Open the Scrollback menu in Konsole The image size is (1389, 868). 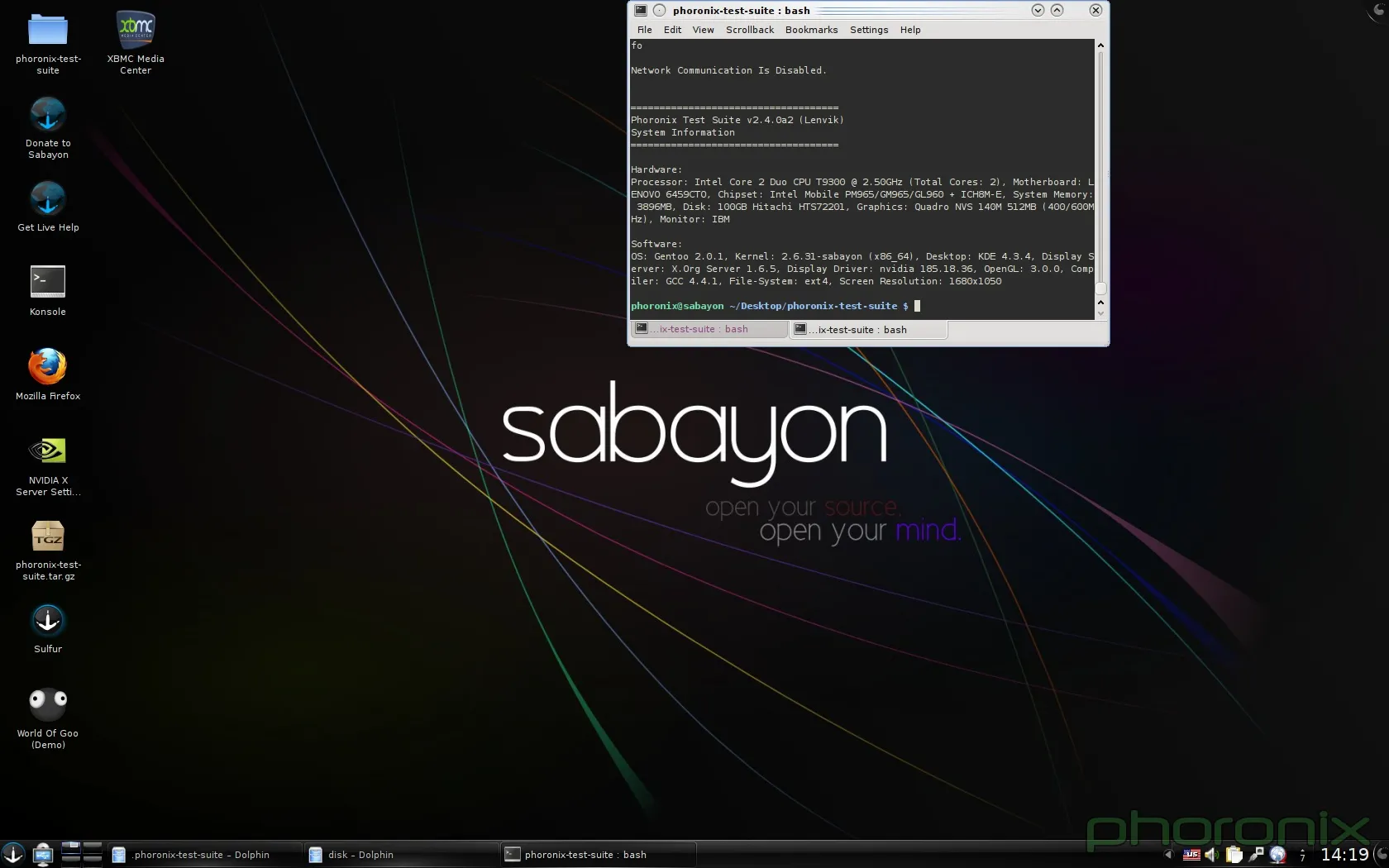click(750, 30)
